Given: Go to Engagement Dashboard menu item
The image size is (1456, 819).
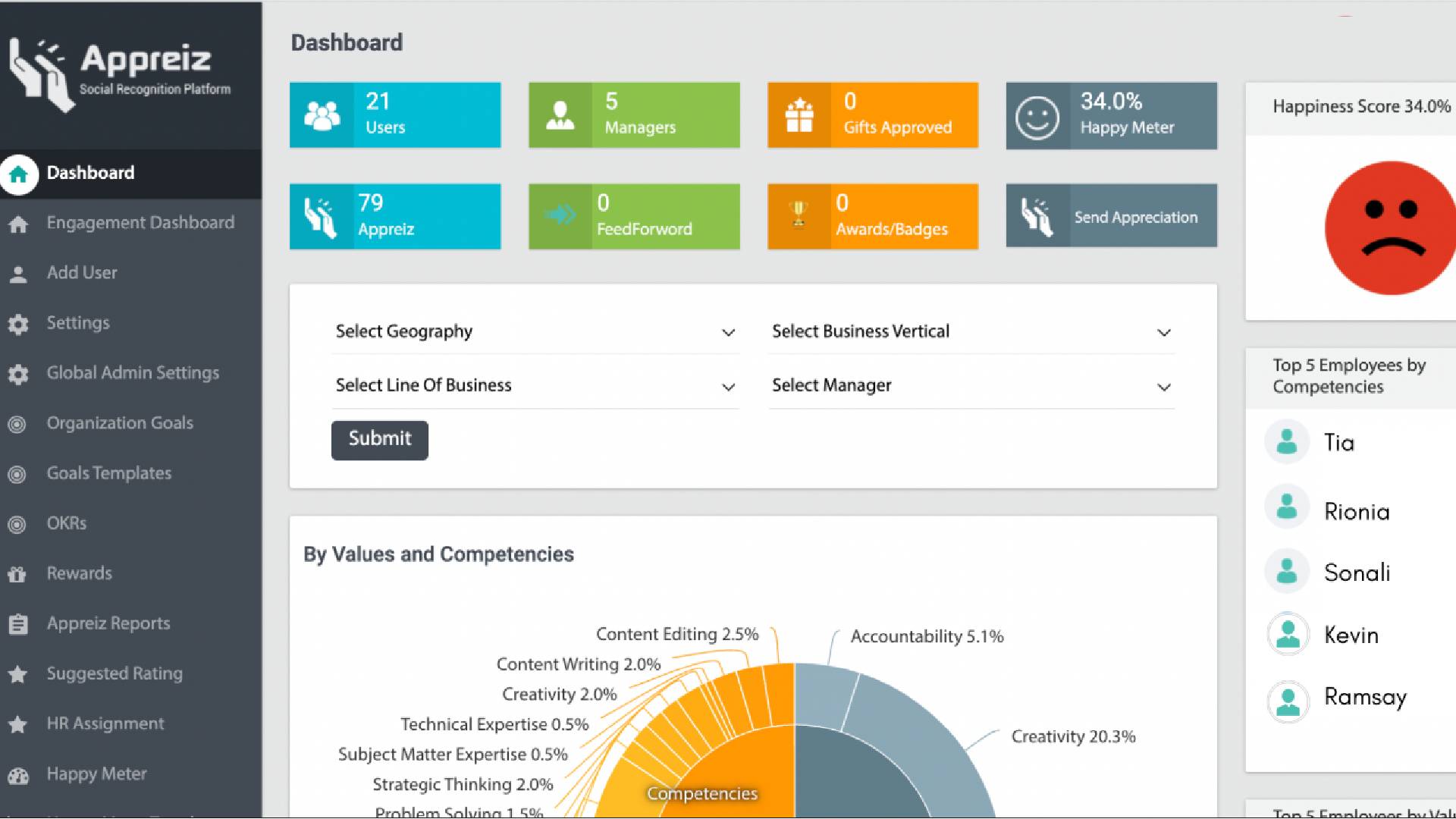Looking at the screenshot, I should (x=130, y=224).
